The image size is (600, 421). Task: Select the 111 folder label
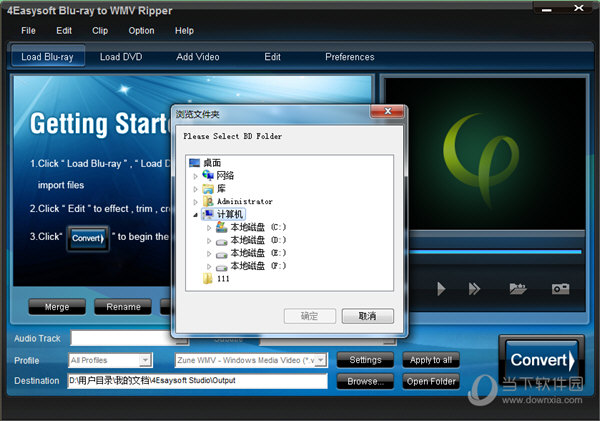click(223, 279)
